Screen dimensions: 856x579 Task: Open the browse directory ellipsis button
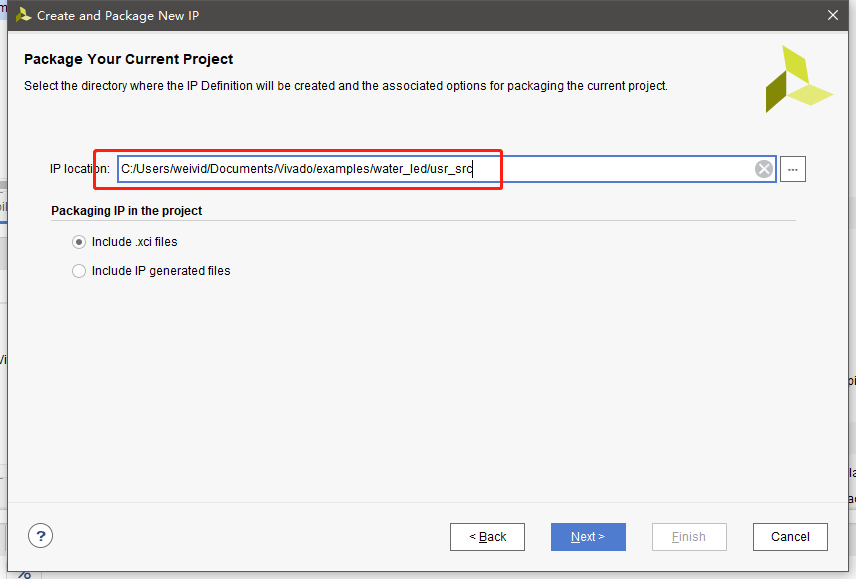click(793, 169)
